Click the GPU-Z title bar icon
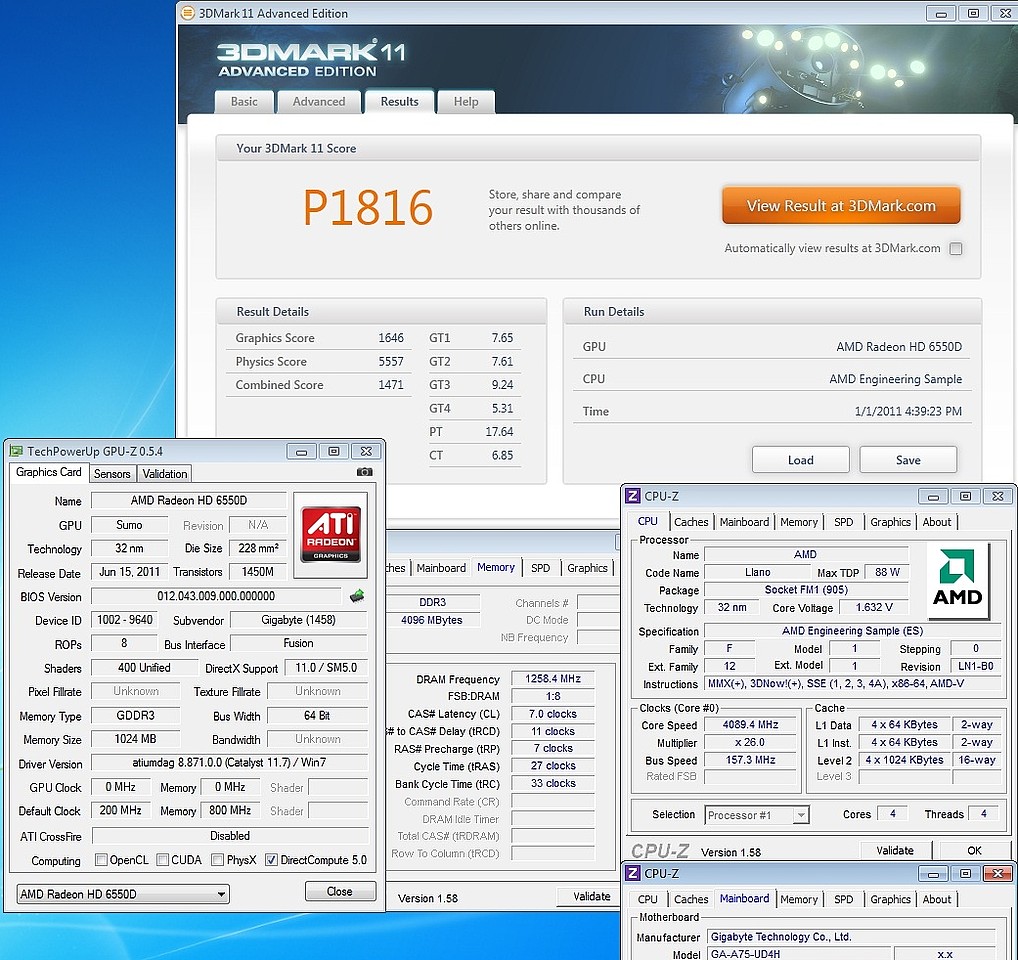 [16, 451]
